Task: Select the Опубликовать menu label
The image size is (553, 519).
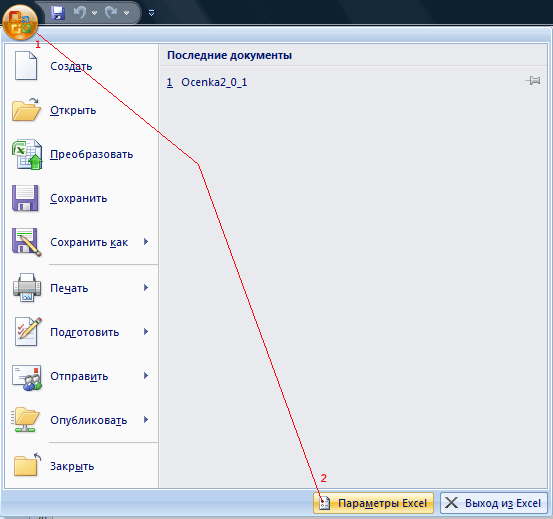Action: pos(89,421)
